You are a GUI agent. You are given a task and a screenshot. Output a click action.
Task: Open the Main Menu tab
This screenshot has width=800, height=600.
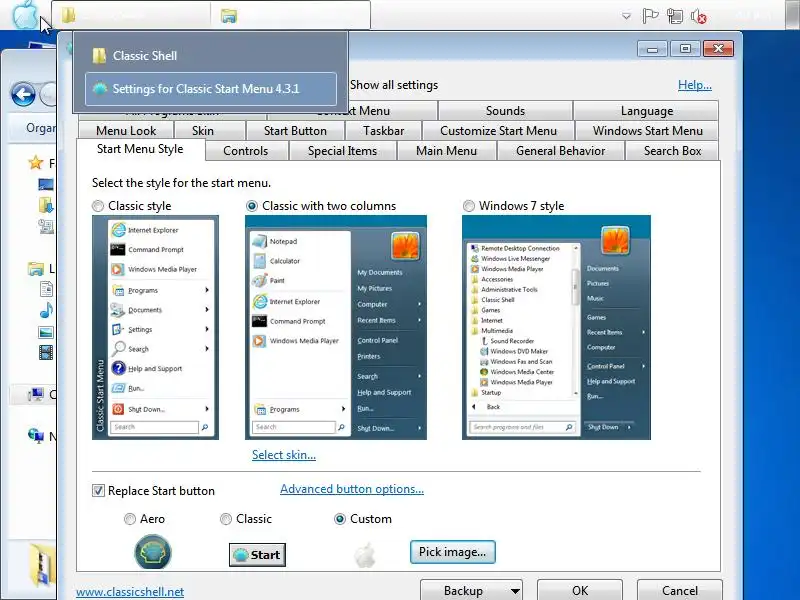pyautogui.click(x=446, y=151)
